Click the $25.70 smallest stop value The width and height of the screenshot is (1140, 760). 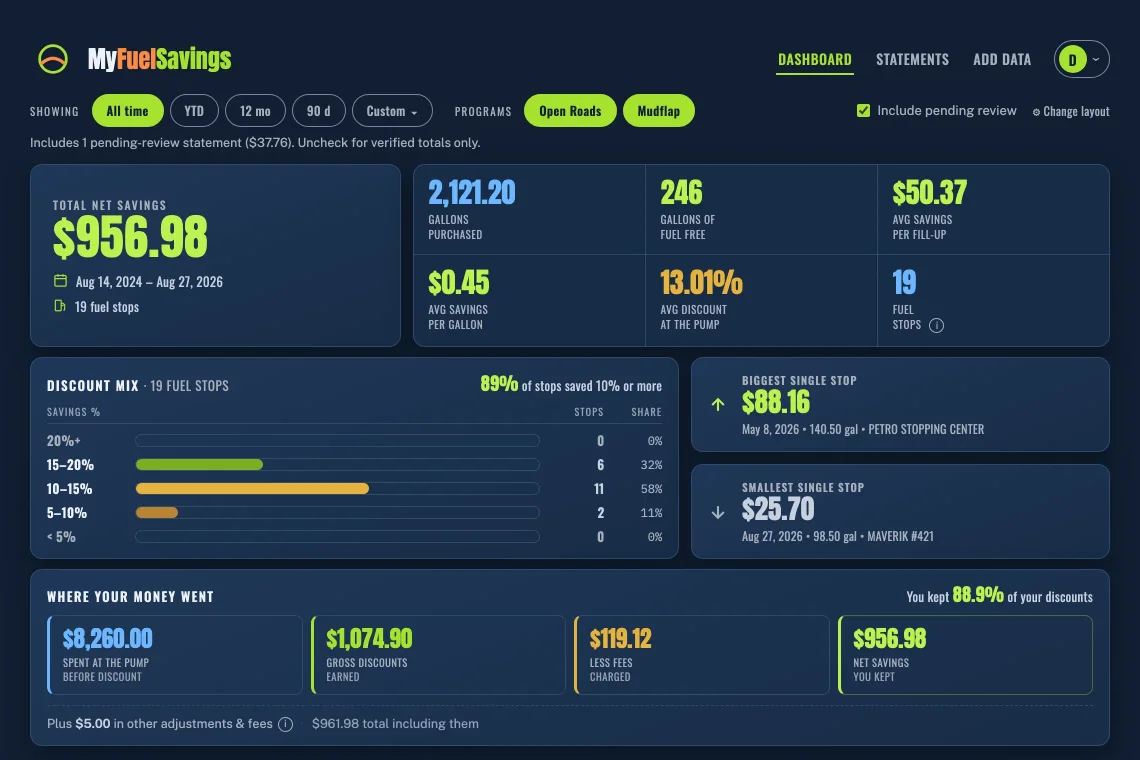pos(778,509)
